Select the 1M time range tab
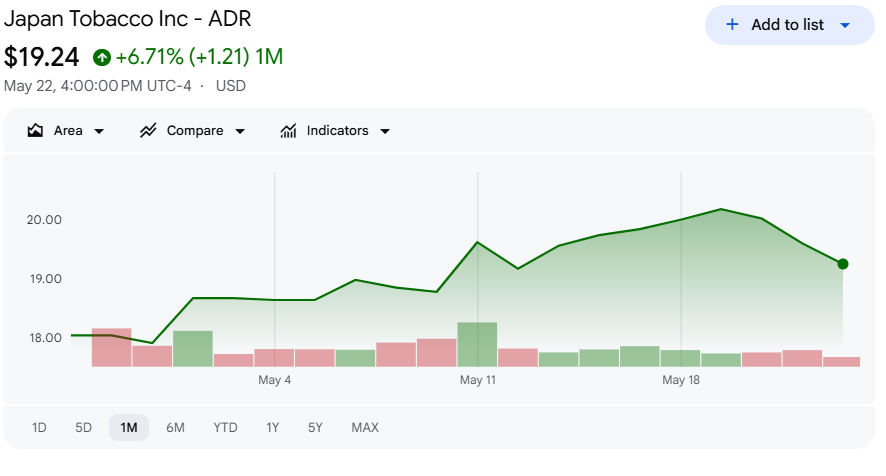The width and height of the screenshot is (886, 476). click(129, 427)
